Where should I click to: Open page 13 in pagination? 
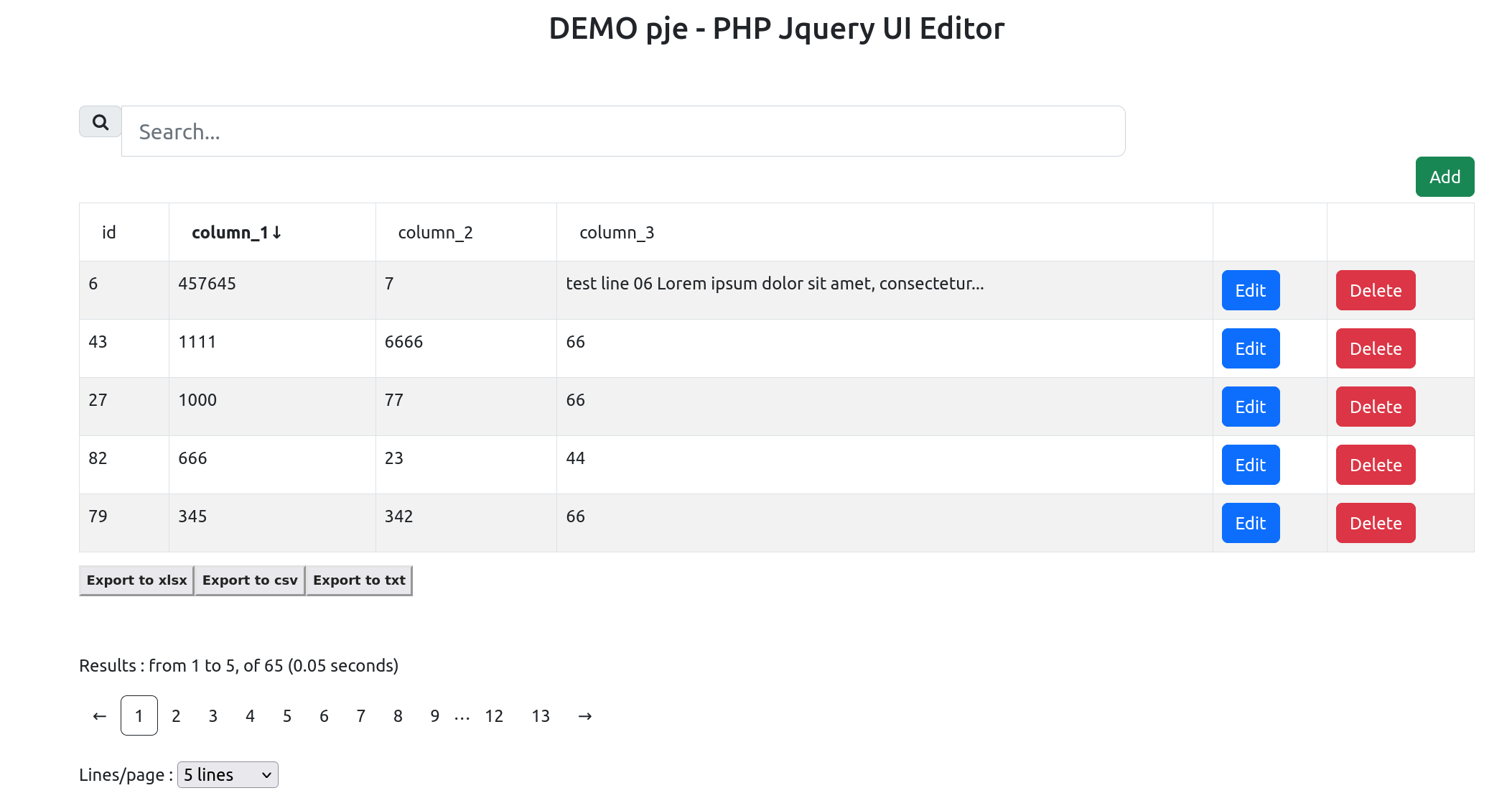tap(541, 715)
